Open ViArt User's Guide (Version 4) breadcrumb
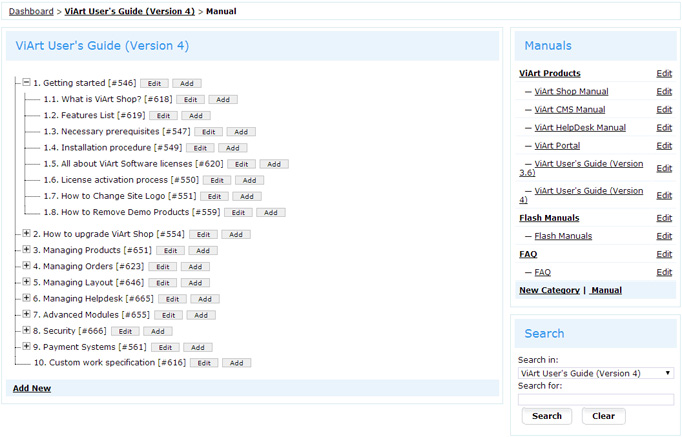 (130, 11)
